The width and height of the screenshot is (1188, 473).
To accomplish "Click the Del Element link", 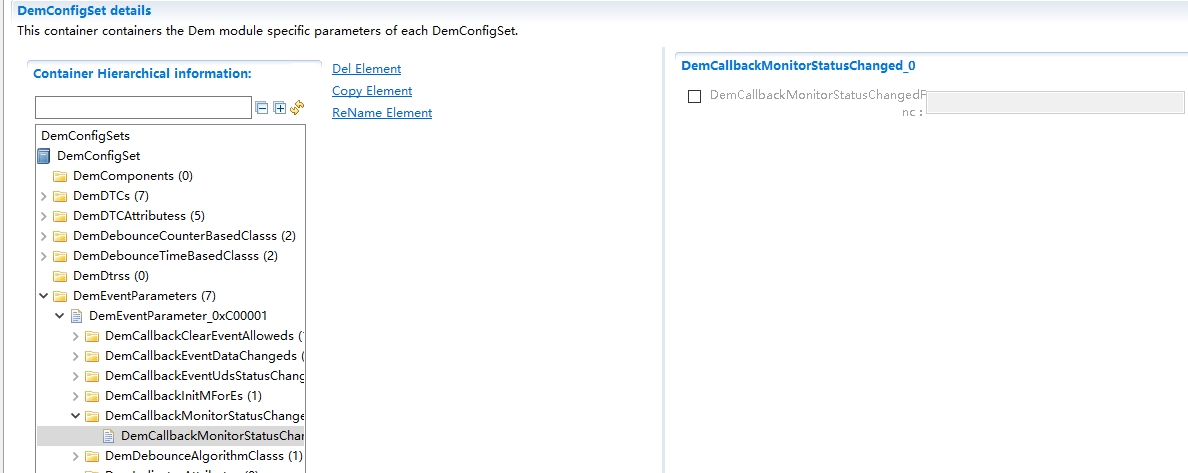I will click(366, 69).
